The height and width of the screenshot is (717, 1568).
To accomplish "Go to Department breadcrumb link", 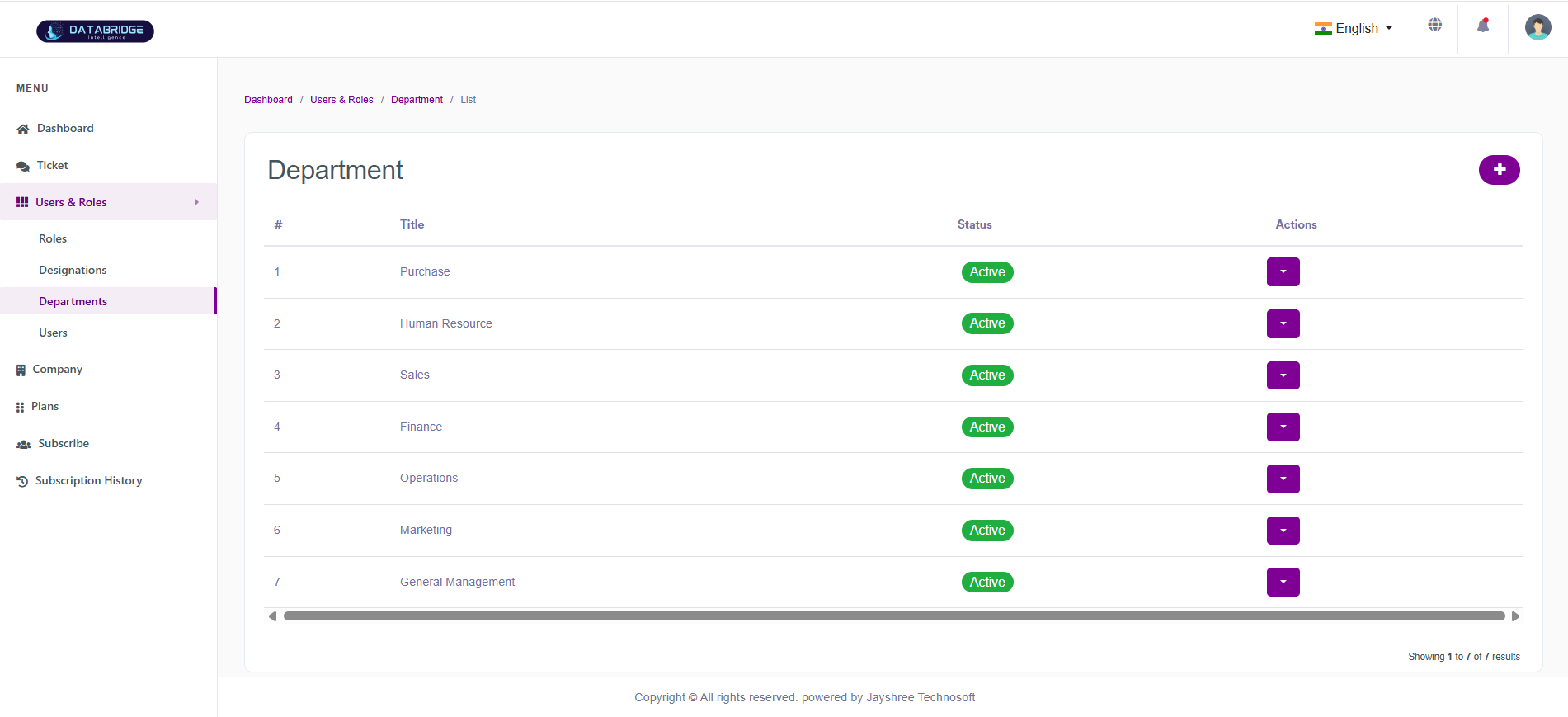I will [417, 100].
